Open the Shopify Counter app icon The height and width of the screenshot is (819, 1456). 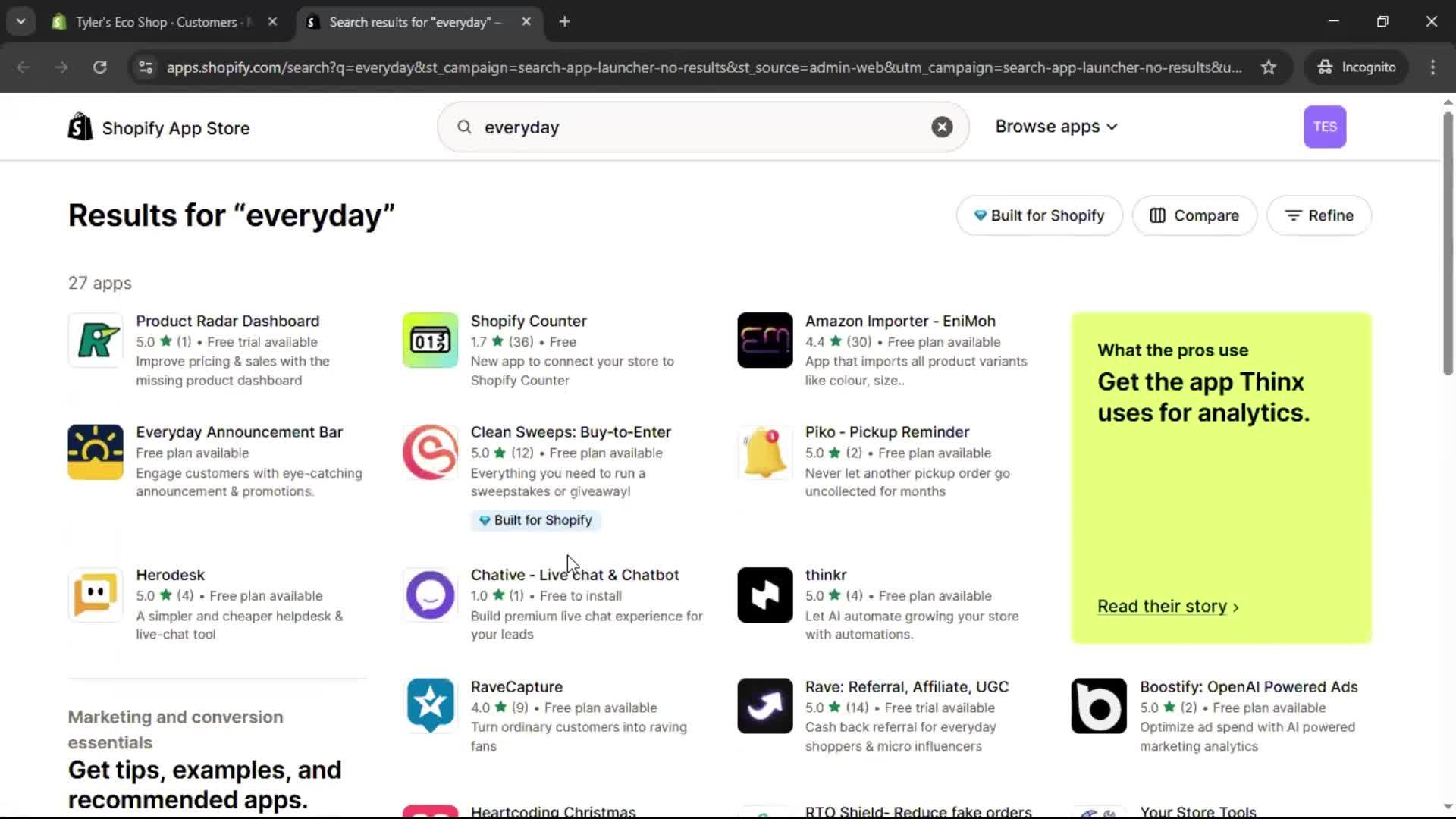click(x=429, y=340)
